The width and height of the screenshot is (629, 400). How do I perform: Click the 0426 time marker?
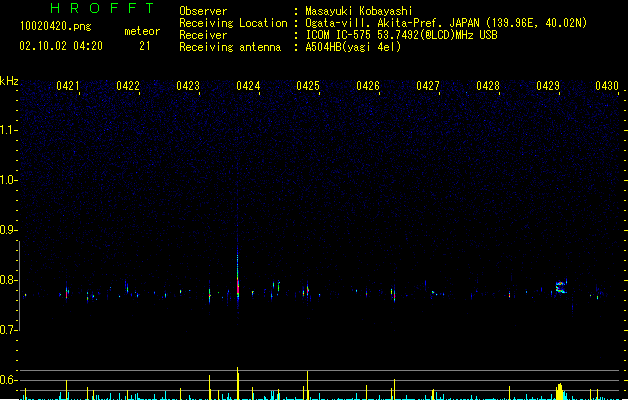click(x=368, y=86)
